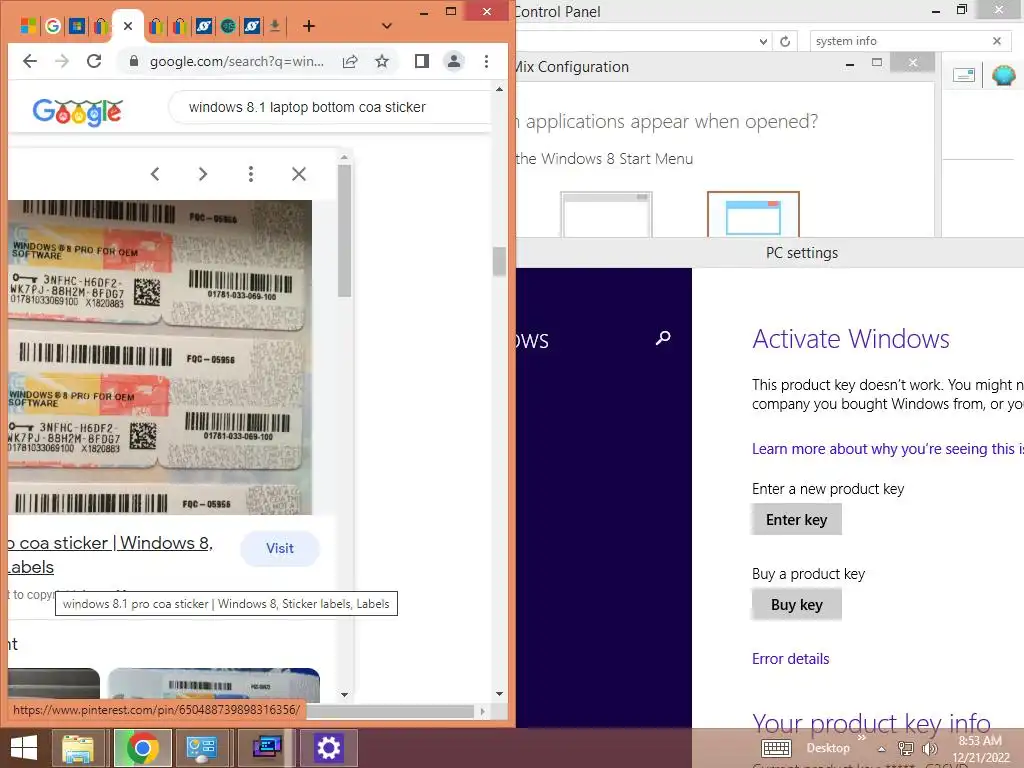View site lock information
The width and height of the screenshot is (1024, 768).
[x=134, y=61]
